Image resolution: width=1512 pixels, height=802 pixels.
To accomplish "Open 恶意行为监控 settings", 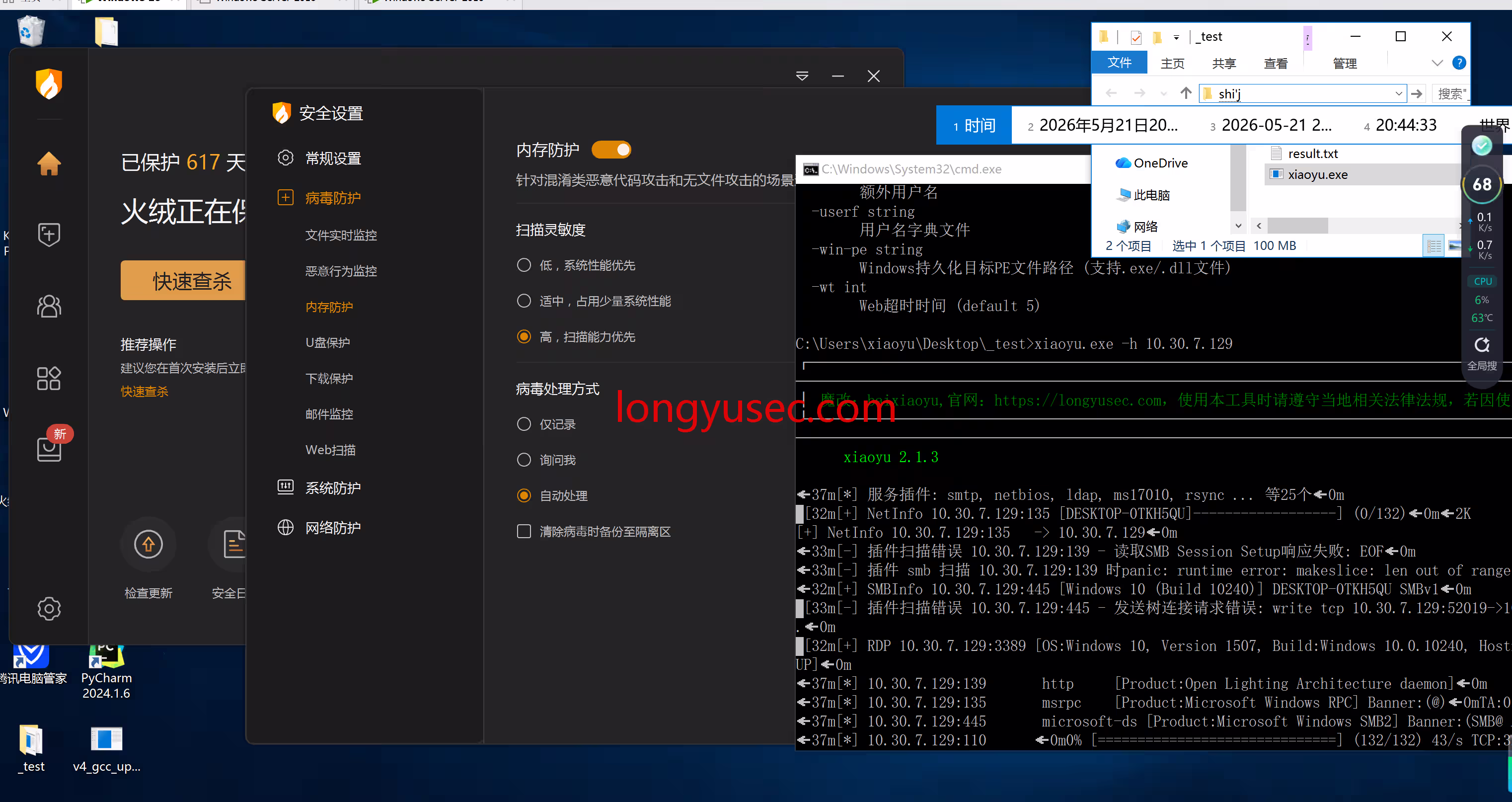I will pyautogui.click(x=341, y=271).
